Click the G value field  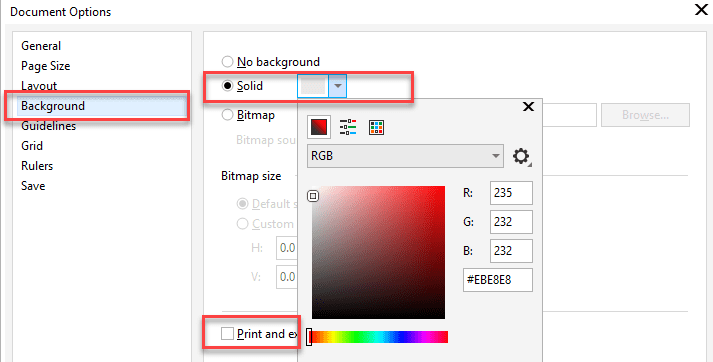511,222
